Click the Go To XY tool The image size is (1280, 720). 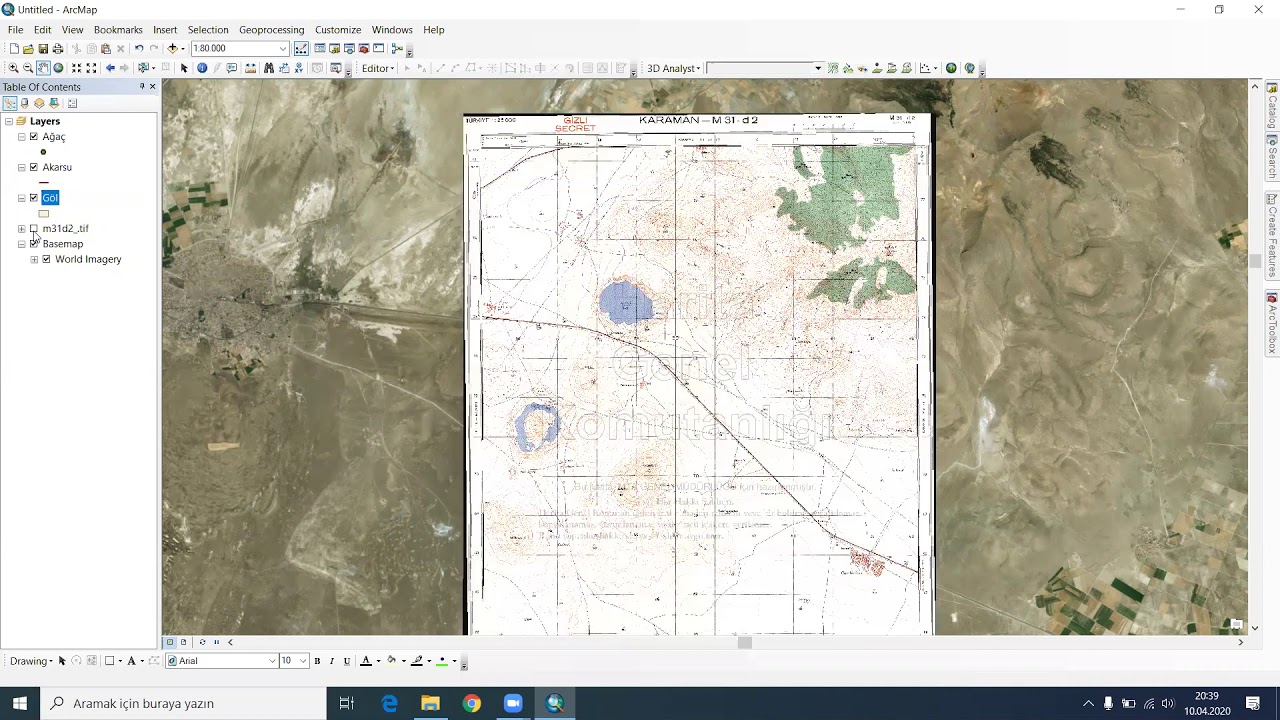coord(298,68)
